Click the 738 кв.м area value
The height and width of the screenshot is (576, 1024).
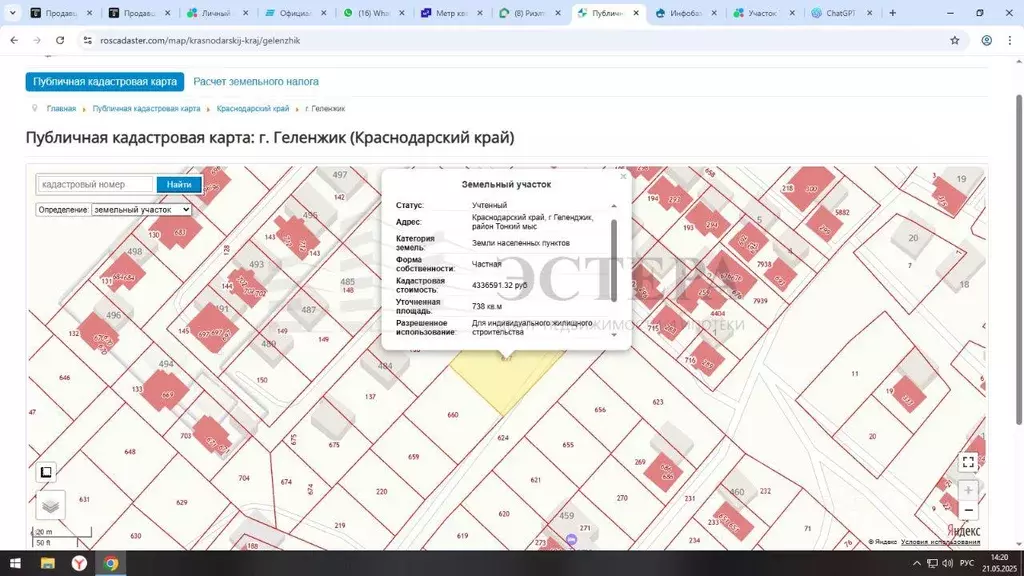click(x=487, y=306)
